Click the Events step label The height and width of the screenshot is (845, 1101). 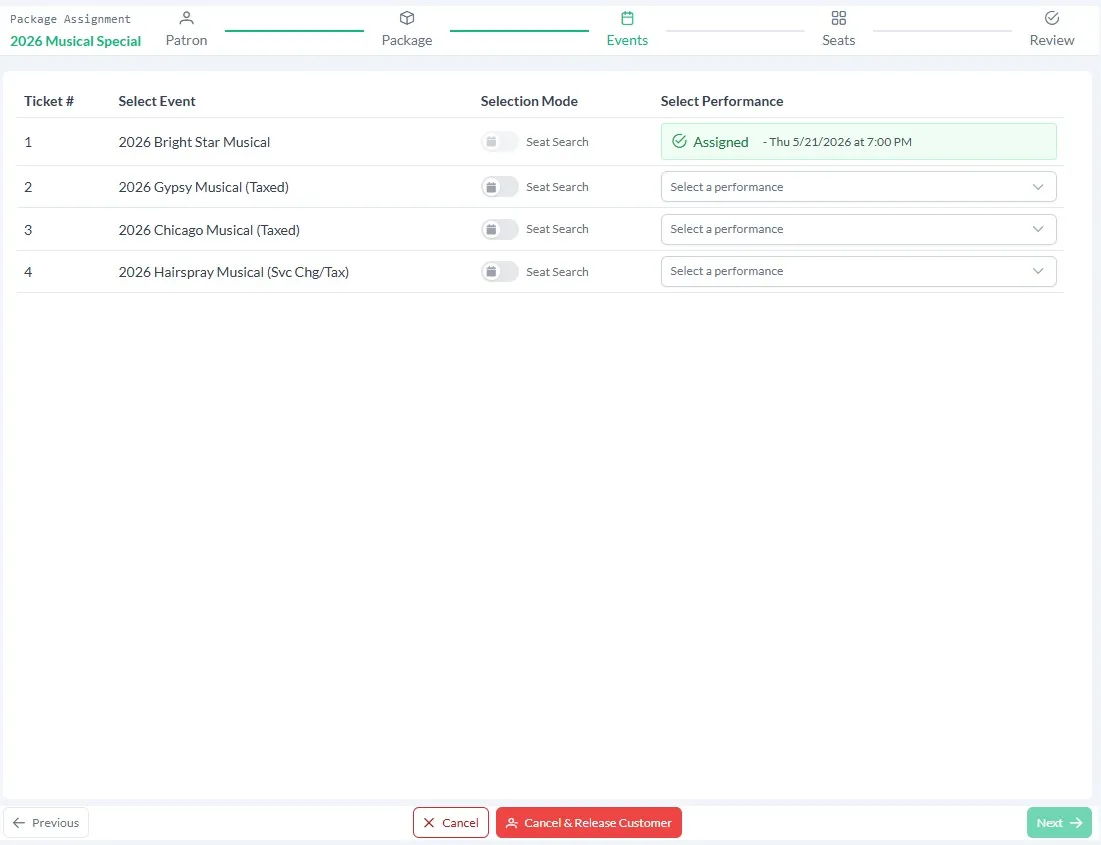[x=627, y=40]
